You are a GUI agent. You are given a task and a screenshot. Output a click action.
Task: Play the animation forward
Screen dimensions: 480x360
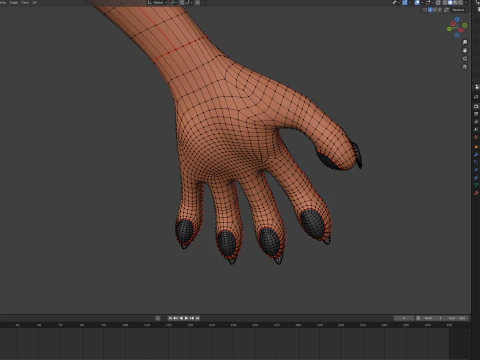pyautogui.click(x=186, y=318)
